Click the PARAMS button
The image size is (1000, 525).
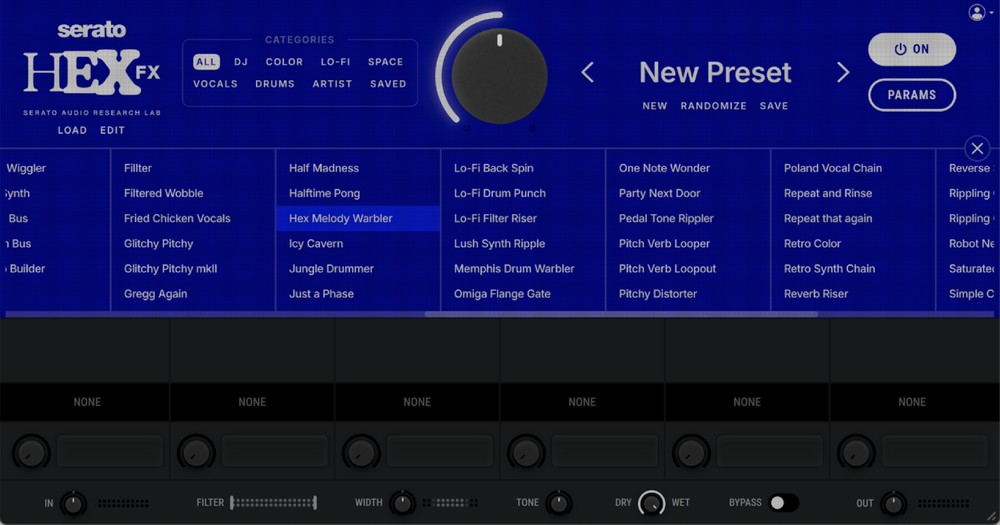[911, 95]
